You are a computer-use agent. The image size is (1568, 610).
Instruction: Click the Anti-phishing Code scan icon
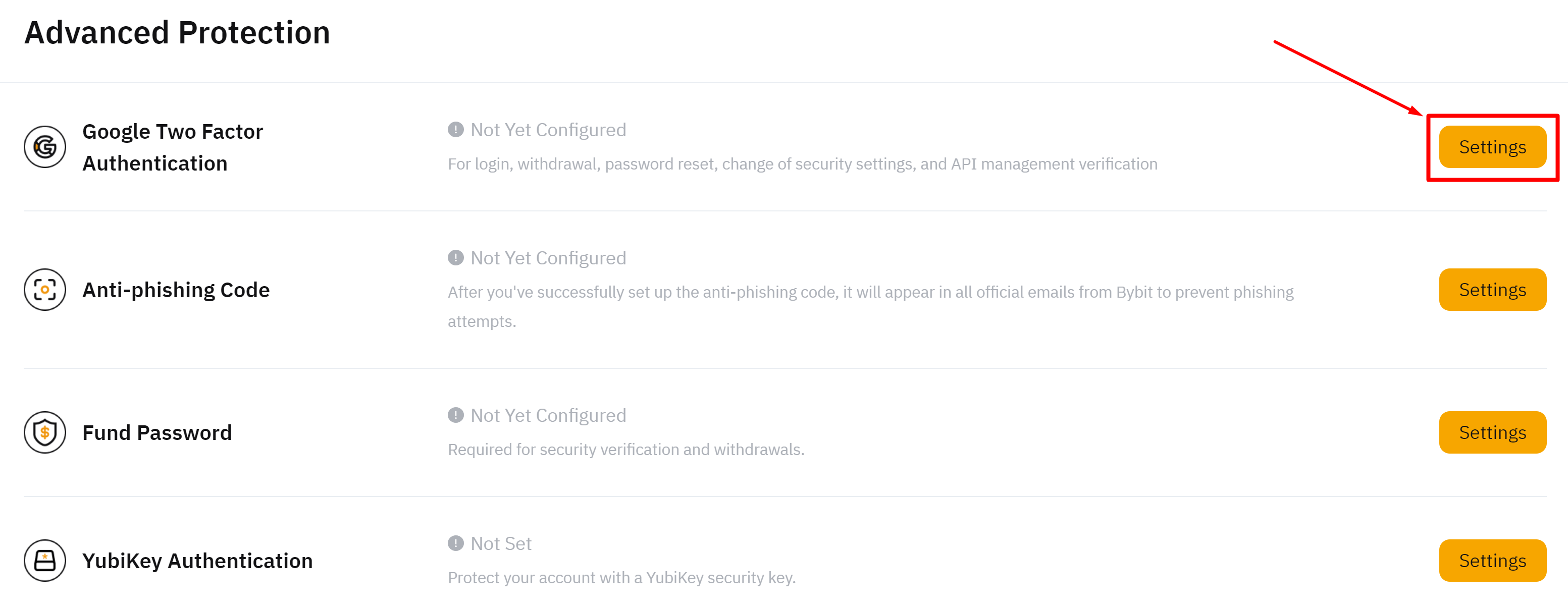tap(44, 290)
